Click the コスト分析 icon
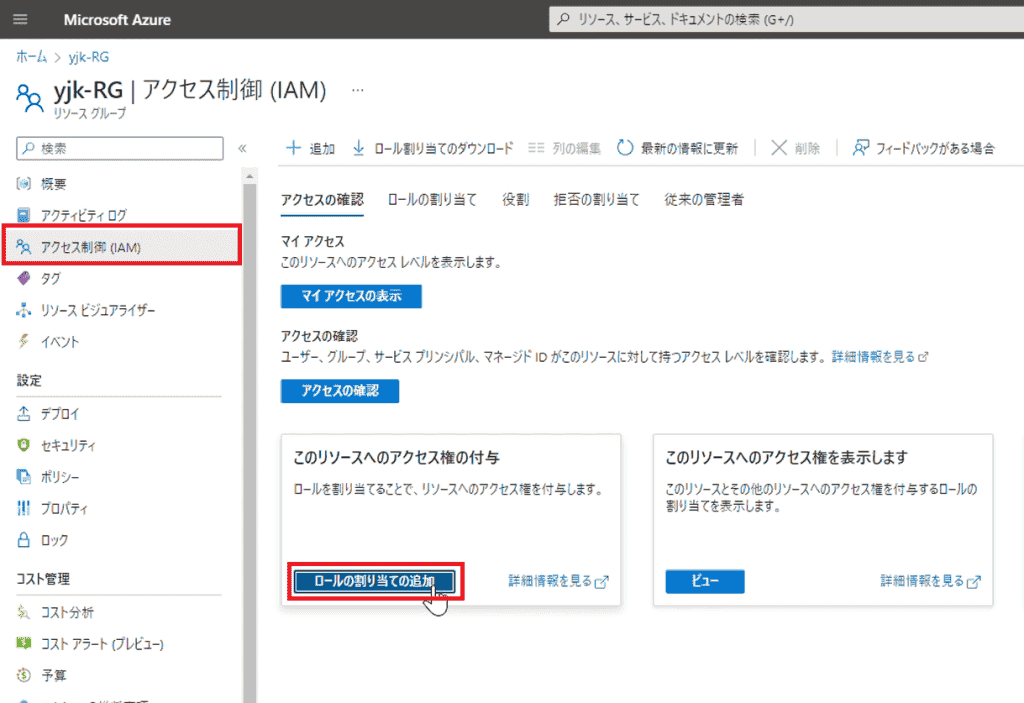1024x703 pixels. click(x=24, y=612)
